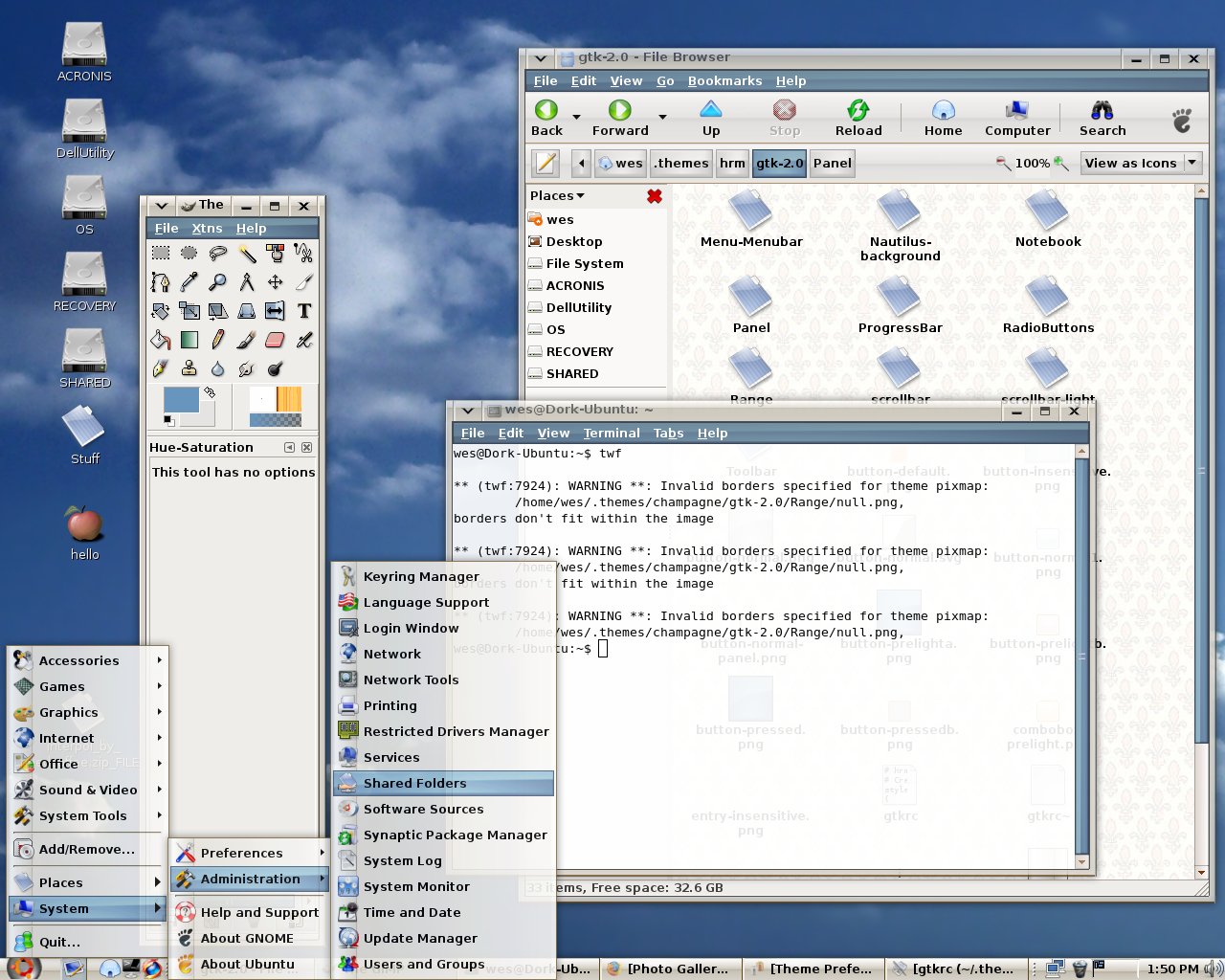Image resolution: width=1225 pixels, height=980 pixels.
Task: Open the Tabs menu in terminal window
Action: click(x=668, y=434)
